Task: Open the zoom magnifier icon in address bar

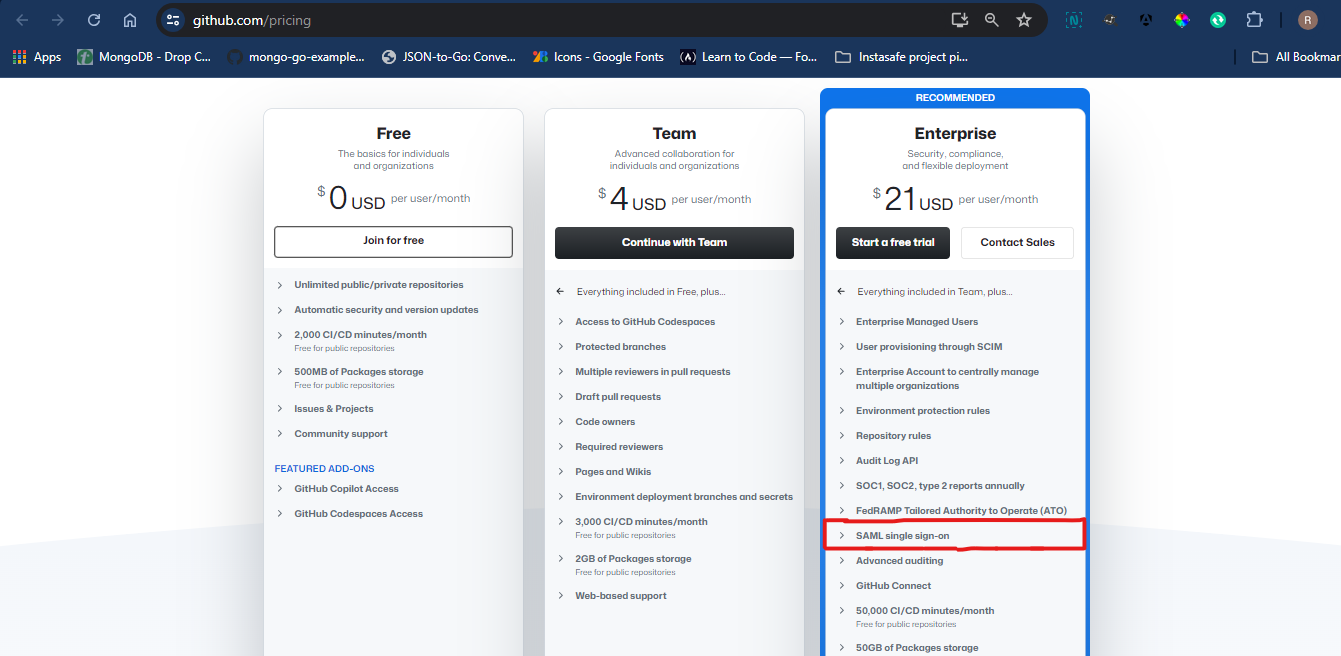Action: (992, 20)
